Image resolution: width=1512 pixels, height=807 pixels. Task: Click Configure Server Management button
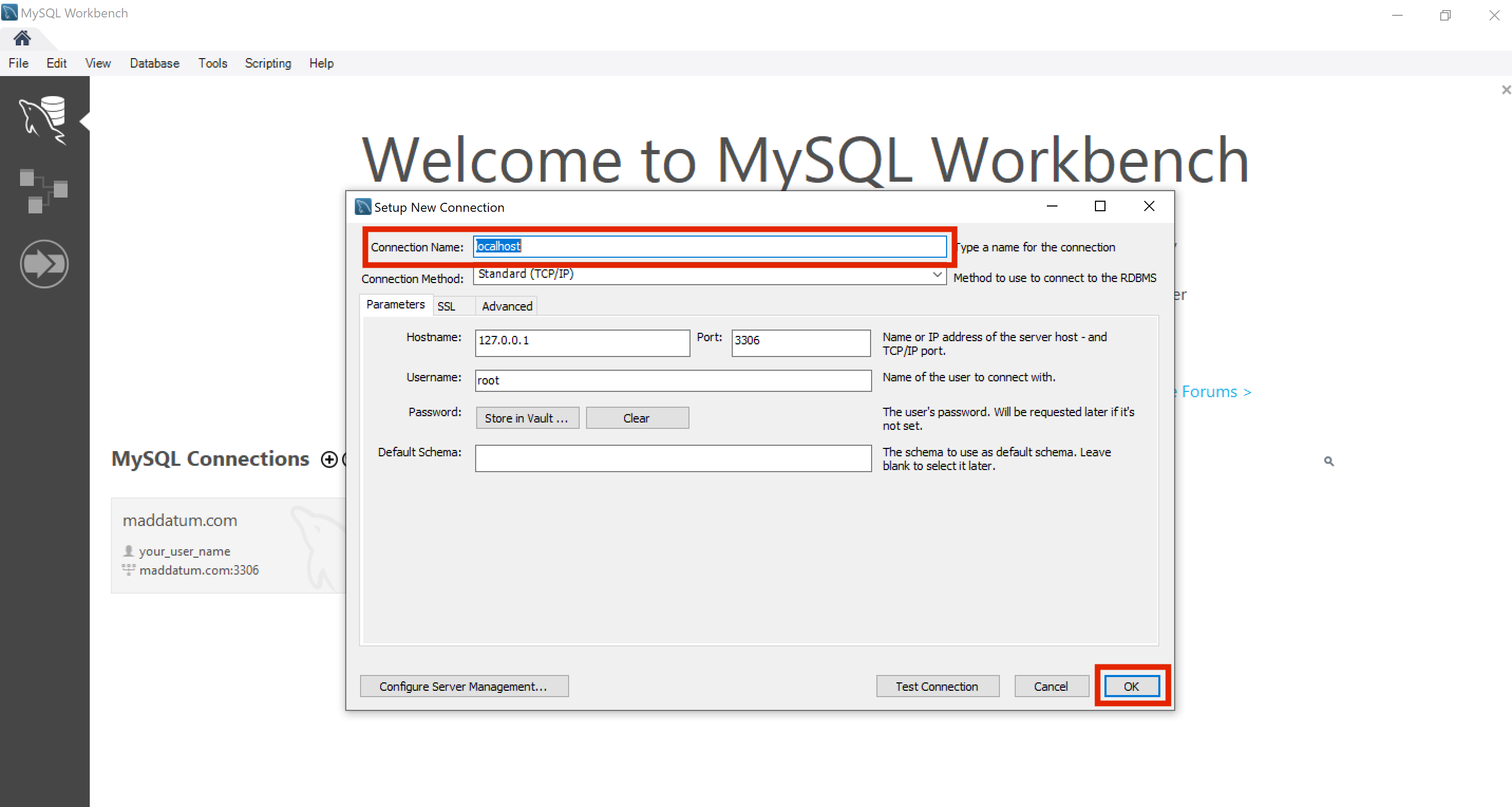click(464, 686)
